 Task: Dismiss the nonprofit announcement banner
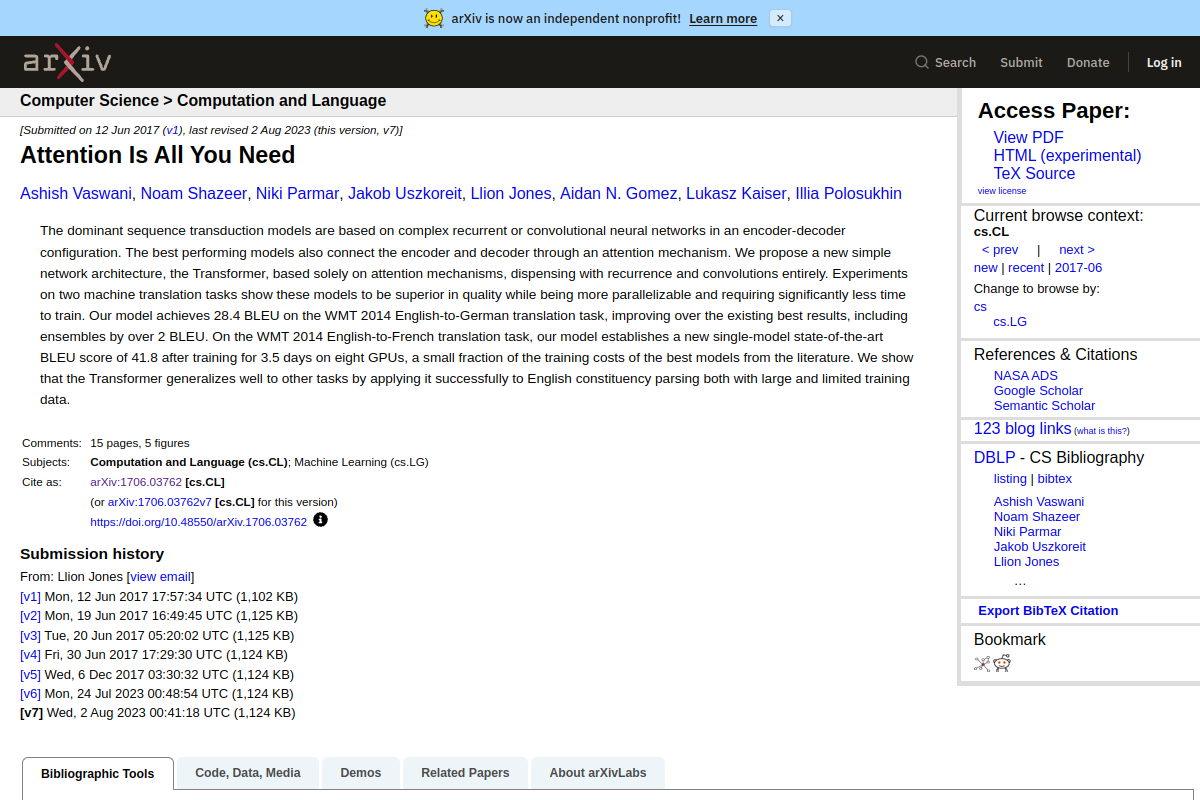tap(780, 18)
